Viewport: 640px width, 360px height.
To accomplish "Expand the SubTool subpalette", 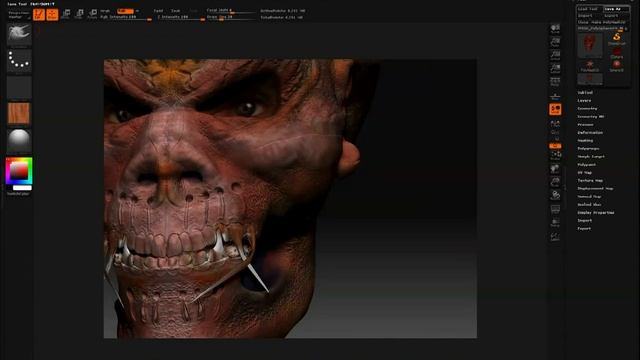I will pyautogui.click(x=585, y=93).
